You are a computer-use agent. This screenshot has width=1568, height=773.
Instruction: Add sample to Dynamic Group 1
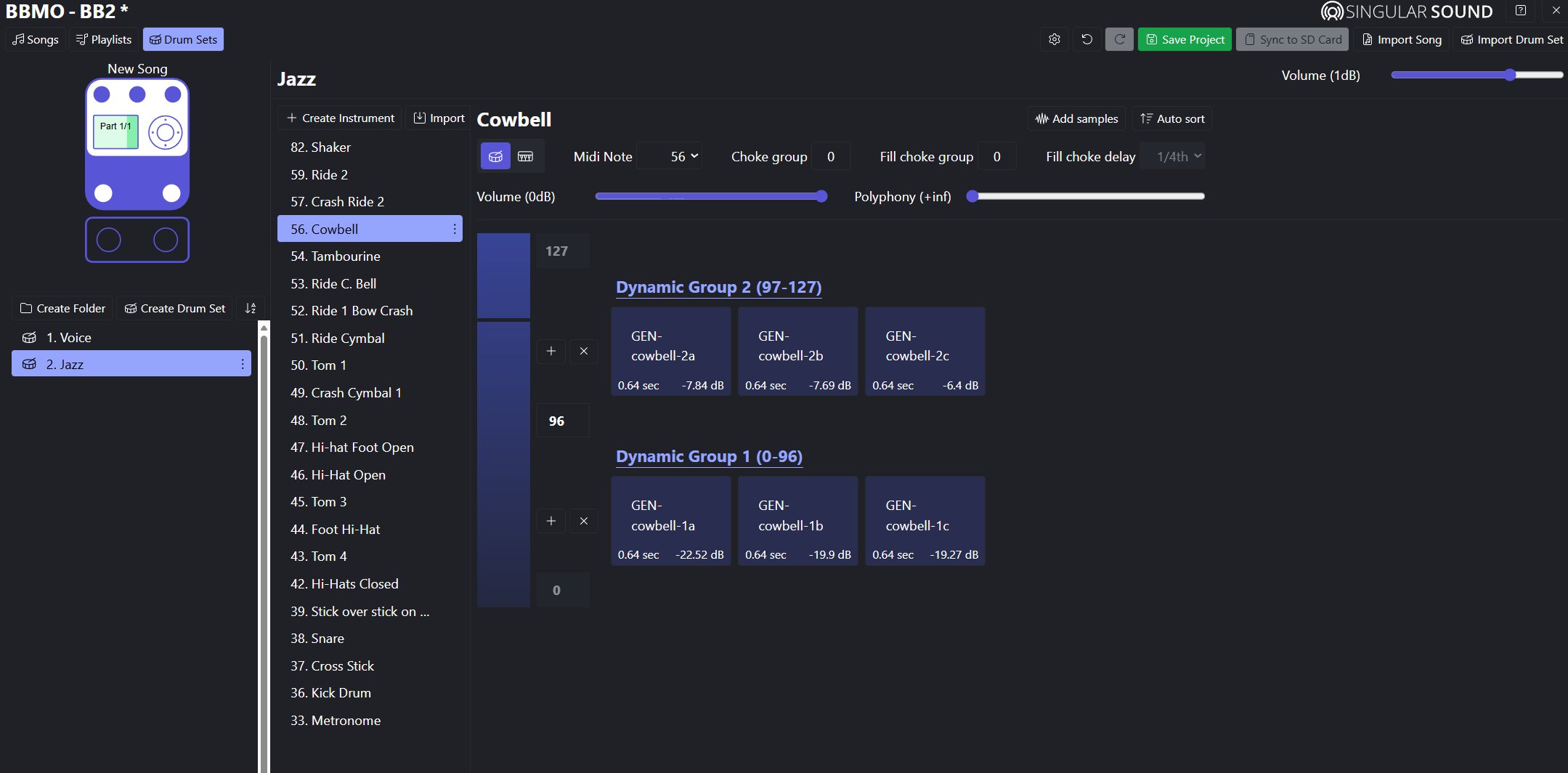551,521
